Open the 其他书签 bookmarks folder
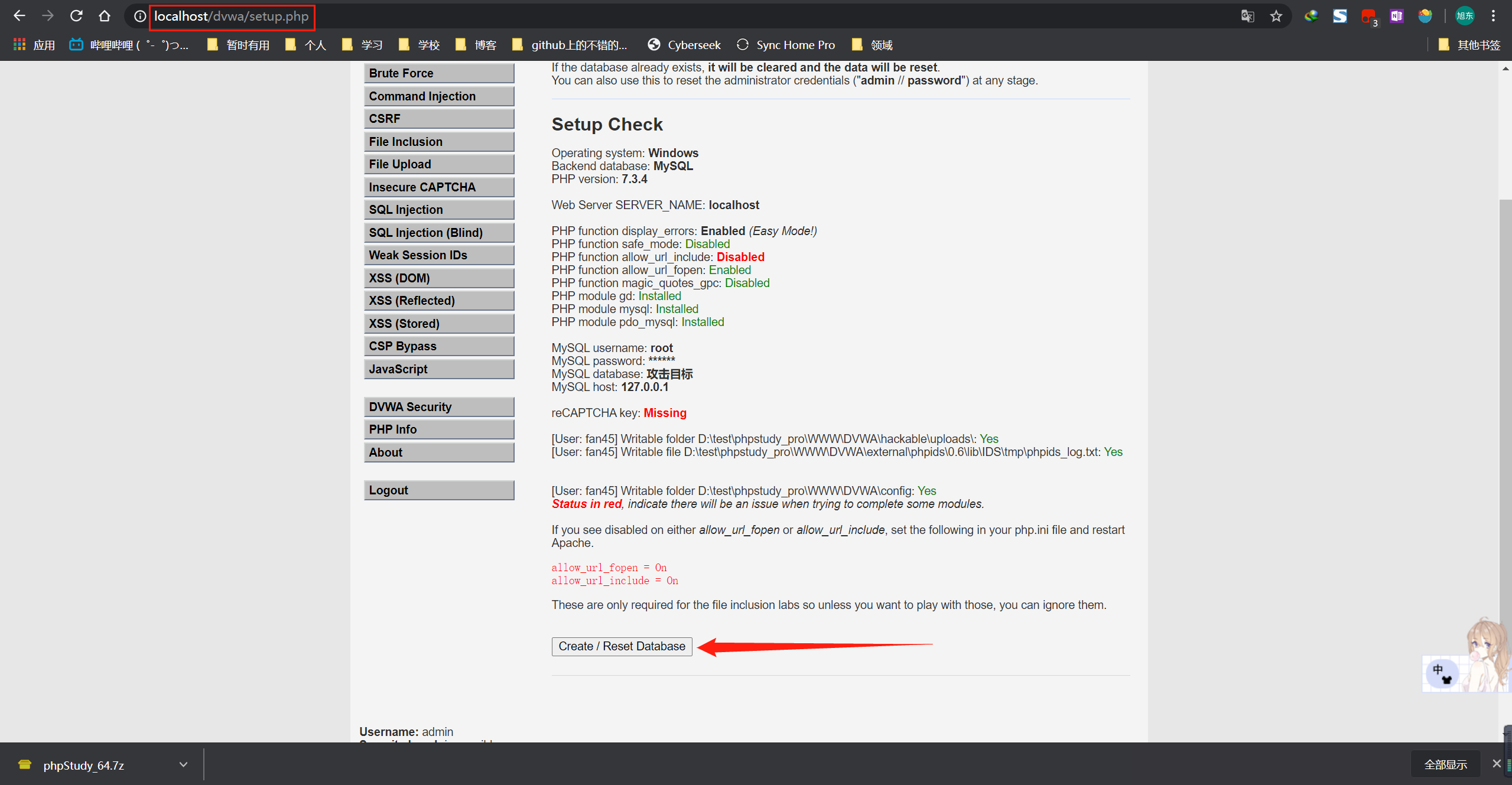 [x=1469, y=45]
